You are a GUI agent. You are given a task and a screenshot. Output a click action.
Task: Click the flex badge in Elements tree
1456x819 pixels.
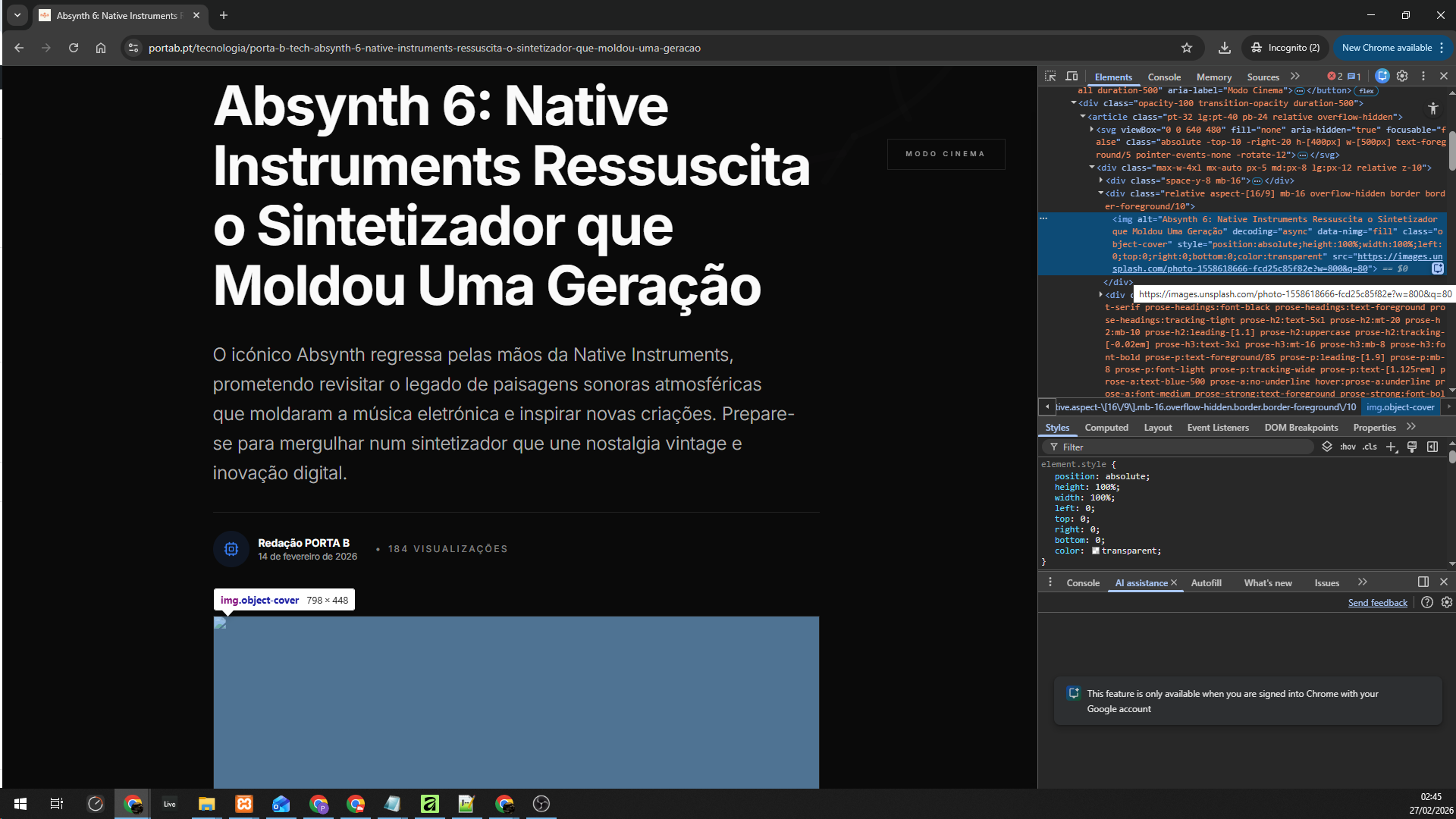(1367, 91)
